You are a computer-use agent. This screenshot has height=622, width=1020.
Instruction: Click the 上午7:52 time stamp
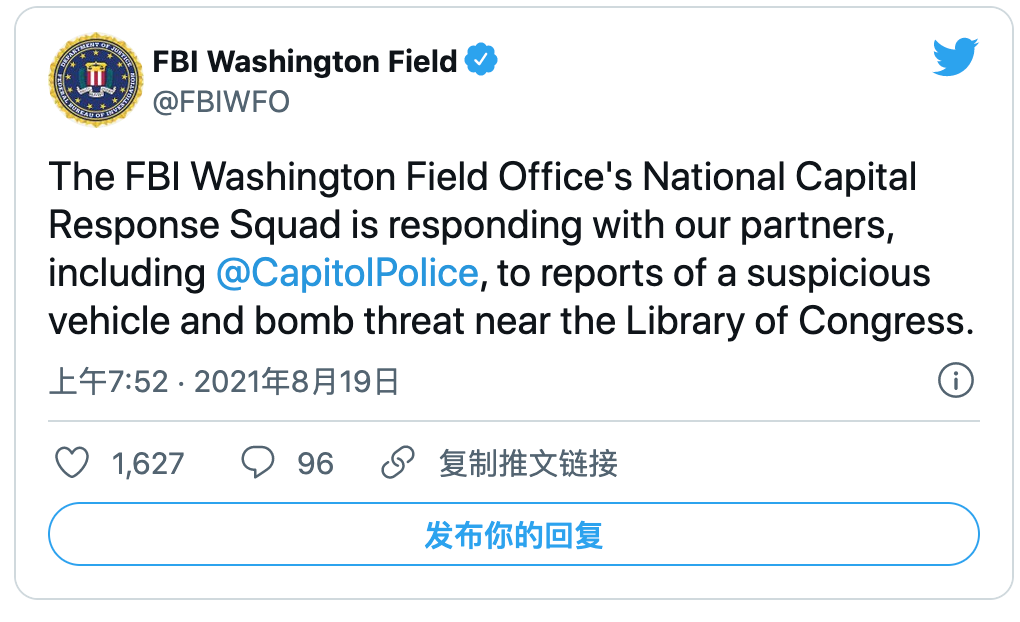tap(109, 381)
